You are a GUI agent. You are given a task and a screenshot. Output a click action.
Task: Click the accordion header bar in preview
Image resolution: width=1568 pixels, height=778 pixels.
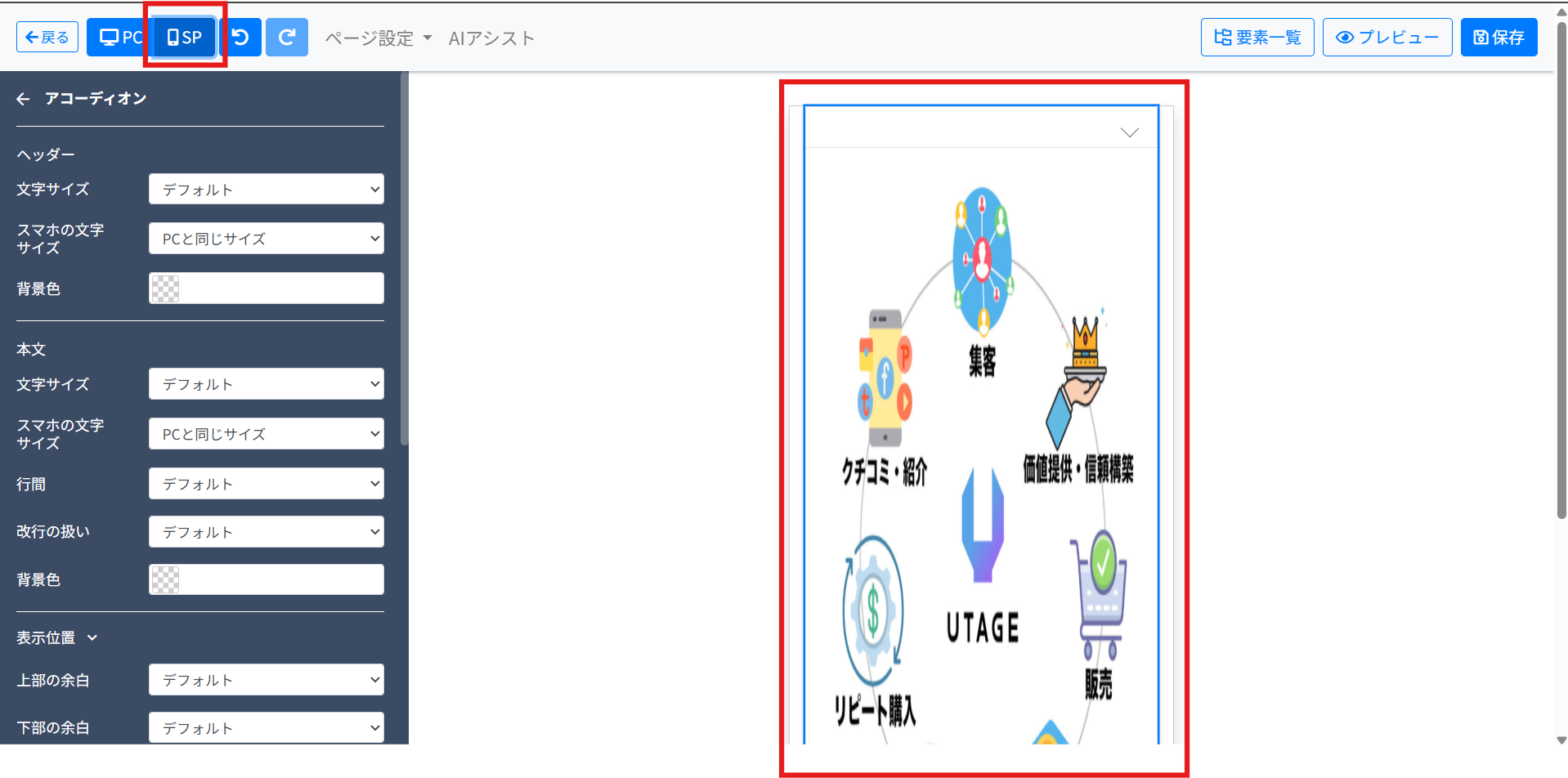pyautogui.click(x=981, y=127)
